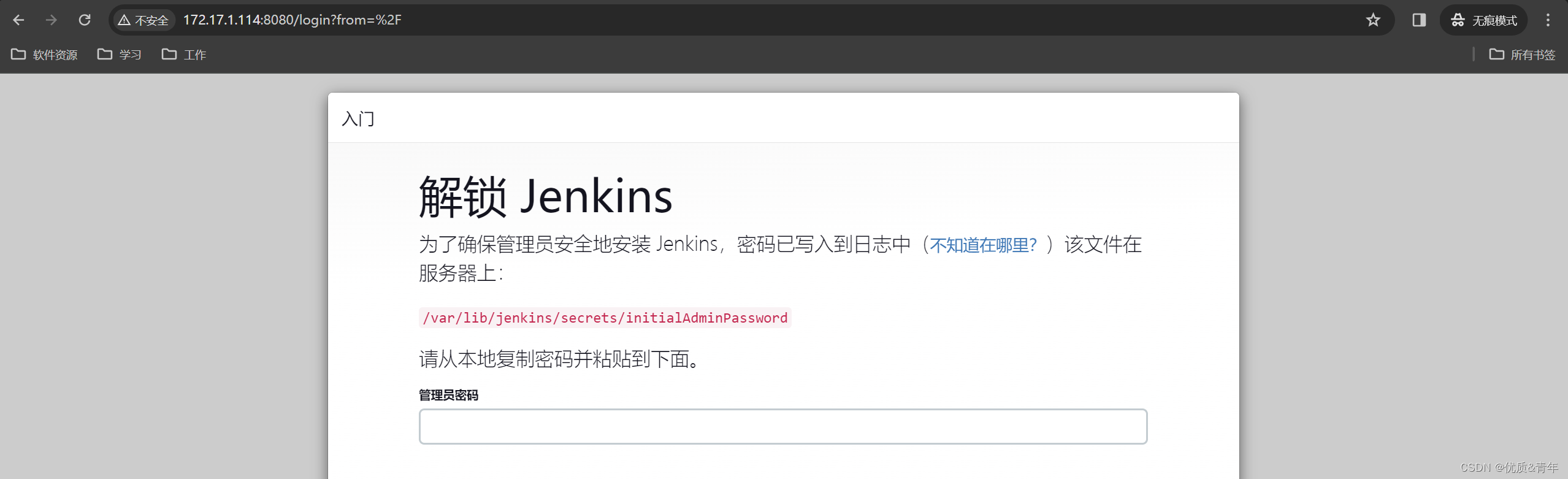The image size is (1568, 479).
Task: Open the 工作 bookmark folder
Action: click(x=184, y=55)
